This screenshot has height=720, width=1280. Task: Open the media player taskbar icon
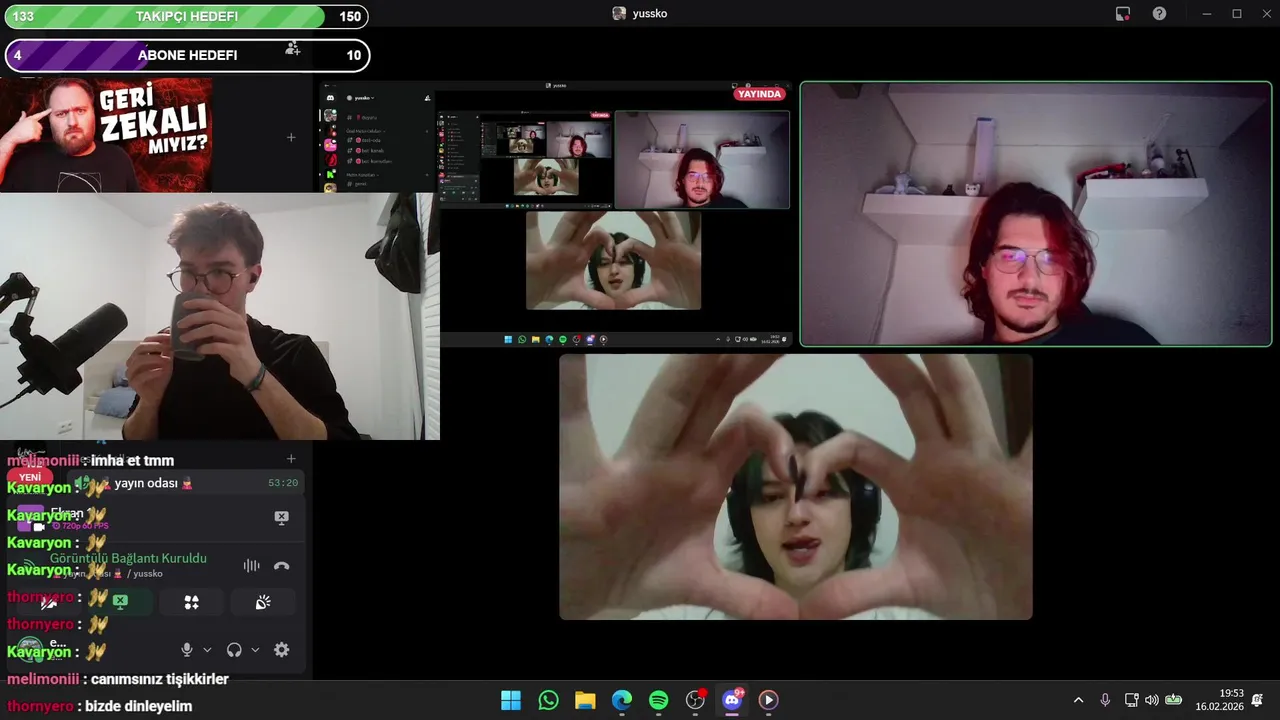(768, 700)
